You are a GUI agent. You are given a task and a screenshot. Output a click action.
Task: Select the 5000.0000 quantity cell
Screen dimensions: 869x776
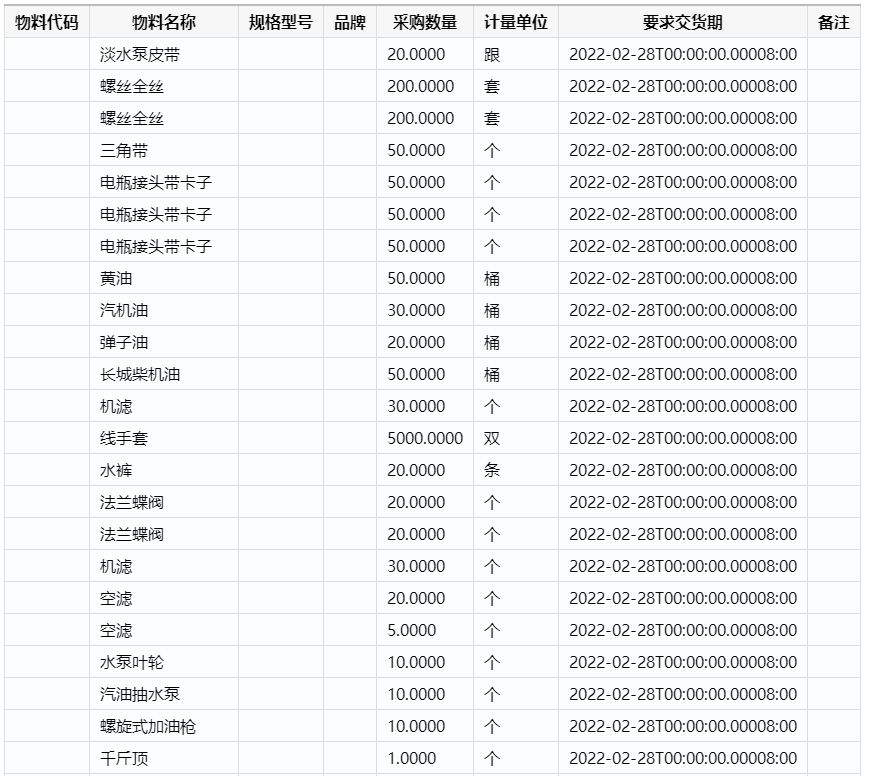click(425, 438)
